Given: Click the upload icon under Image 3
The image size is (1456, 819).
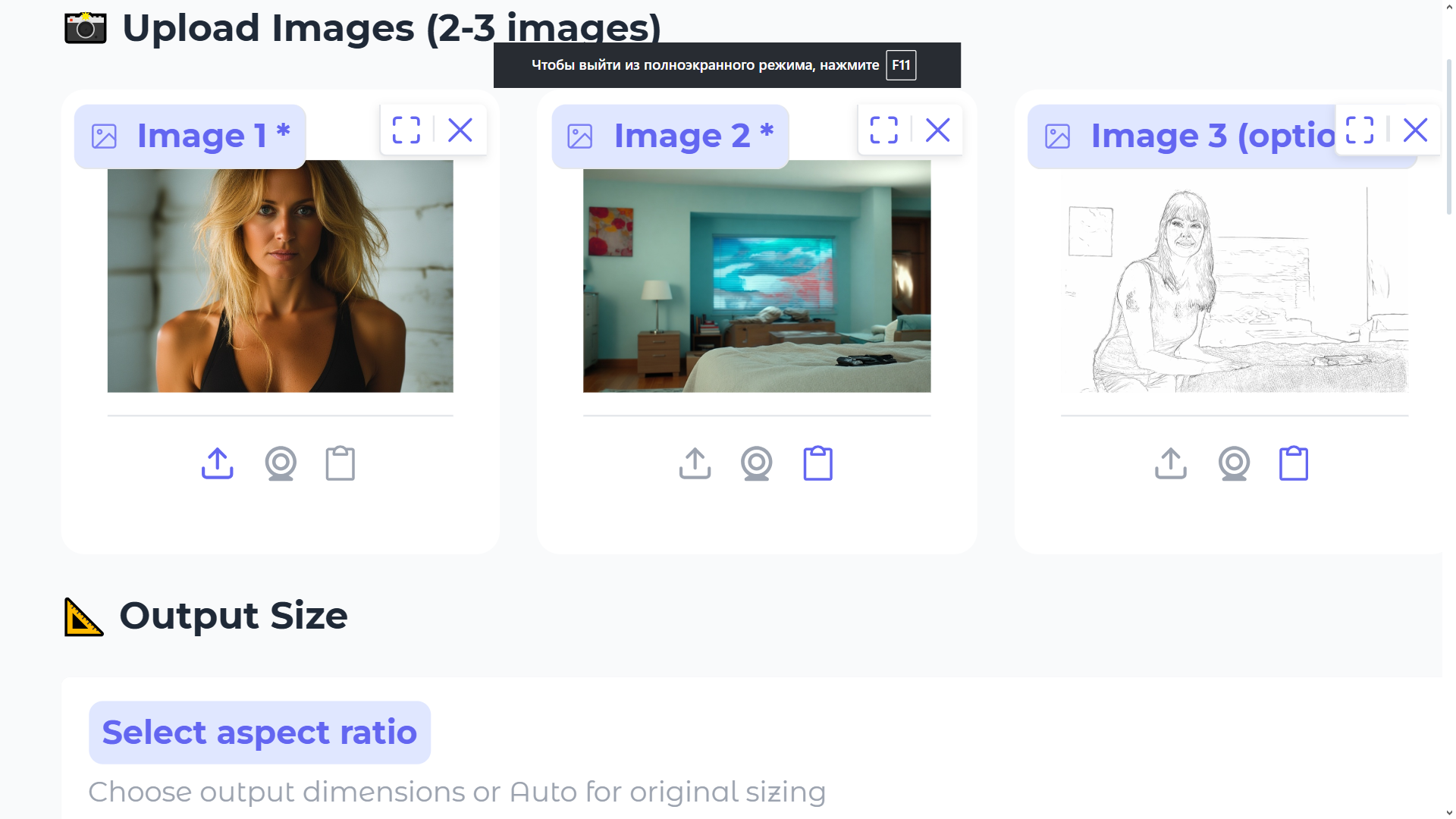Looking at the screenshot, I should point(1170,463).
